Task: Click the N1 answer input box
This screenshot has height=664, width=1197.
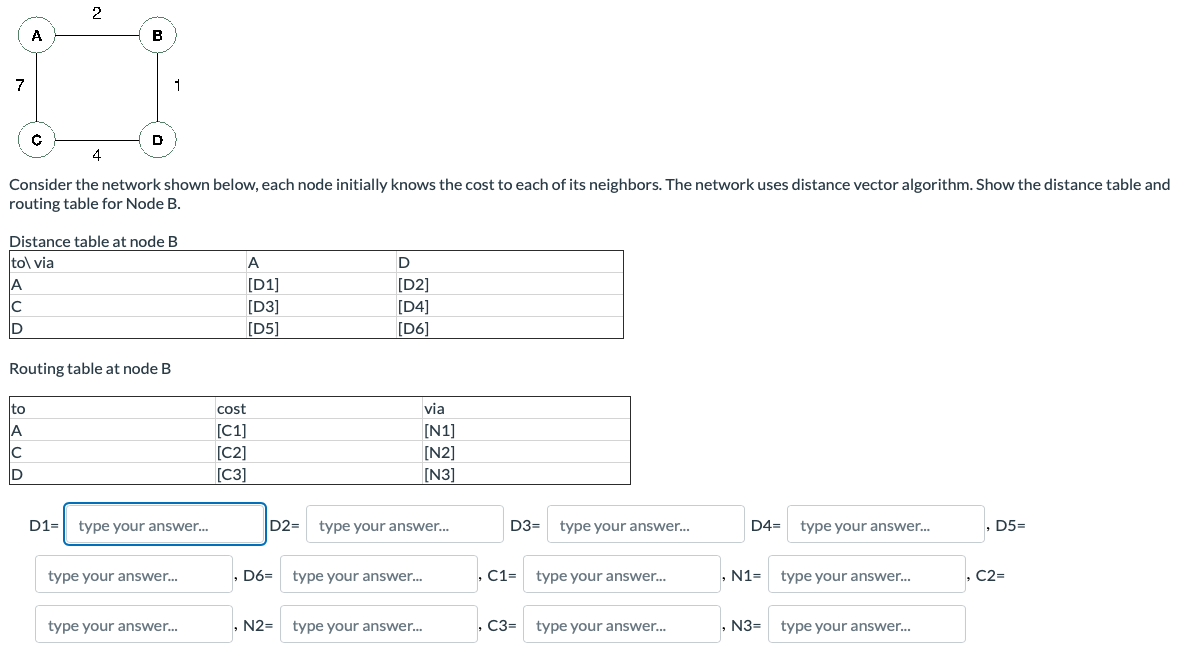Action: coord(866,574)
